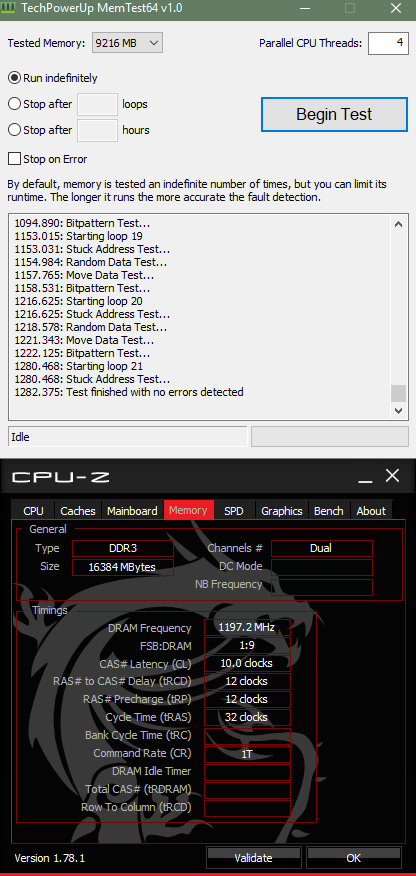Open the Bench tab in CPU-Z
The width and height of the screenshot is (416, 876).
pos(329,511)
